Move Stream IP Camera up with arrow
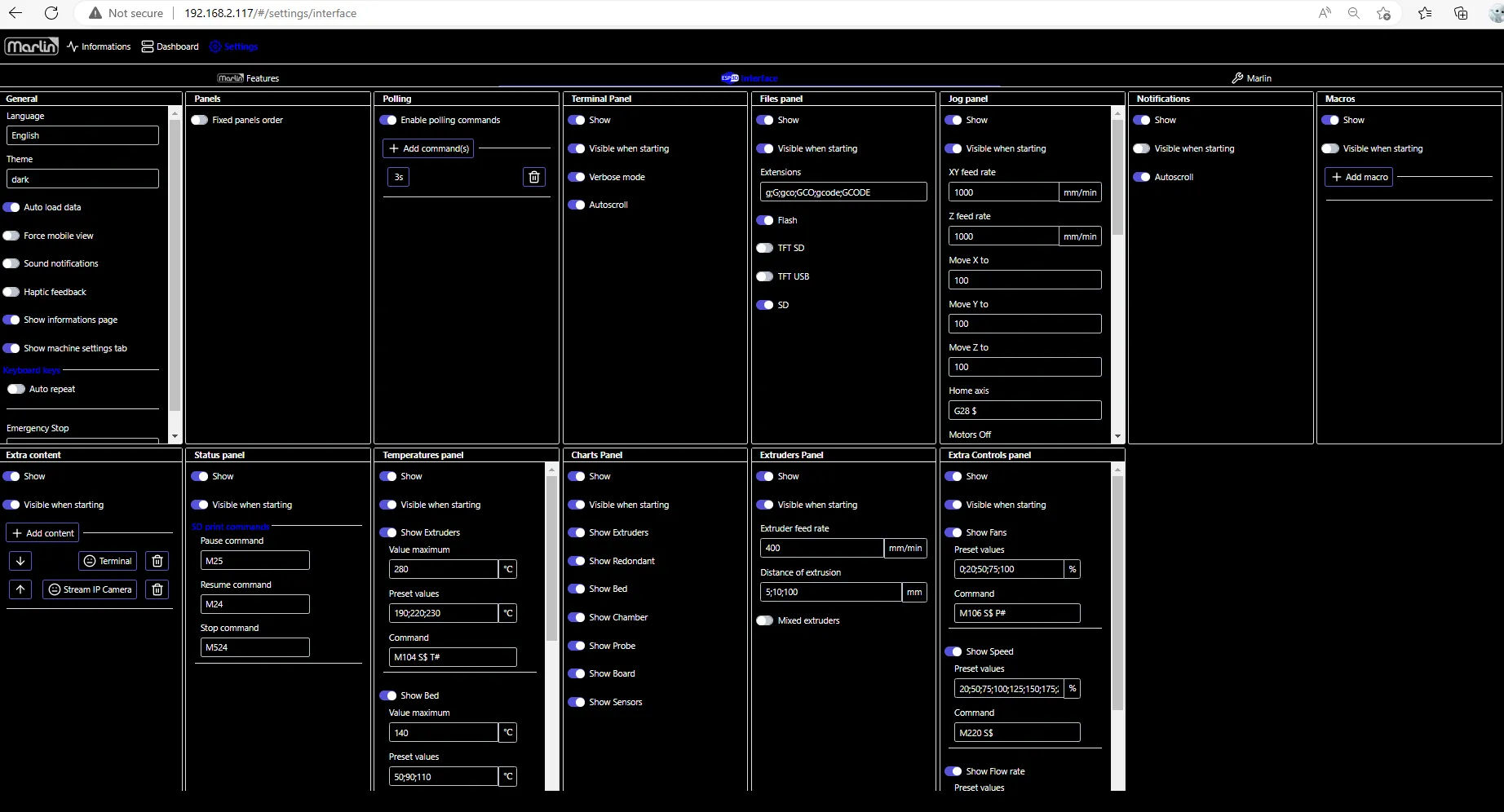Screen dimensions: 1504x812 20,589
